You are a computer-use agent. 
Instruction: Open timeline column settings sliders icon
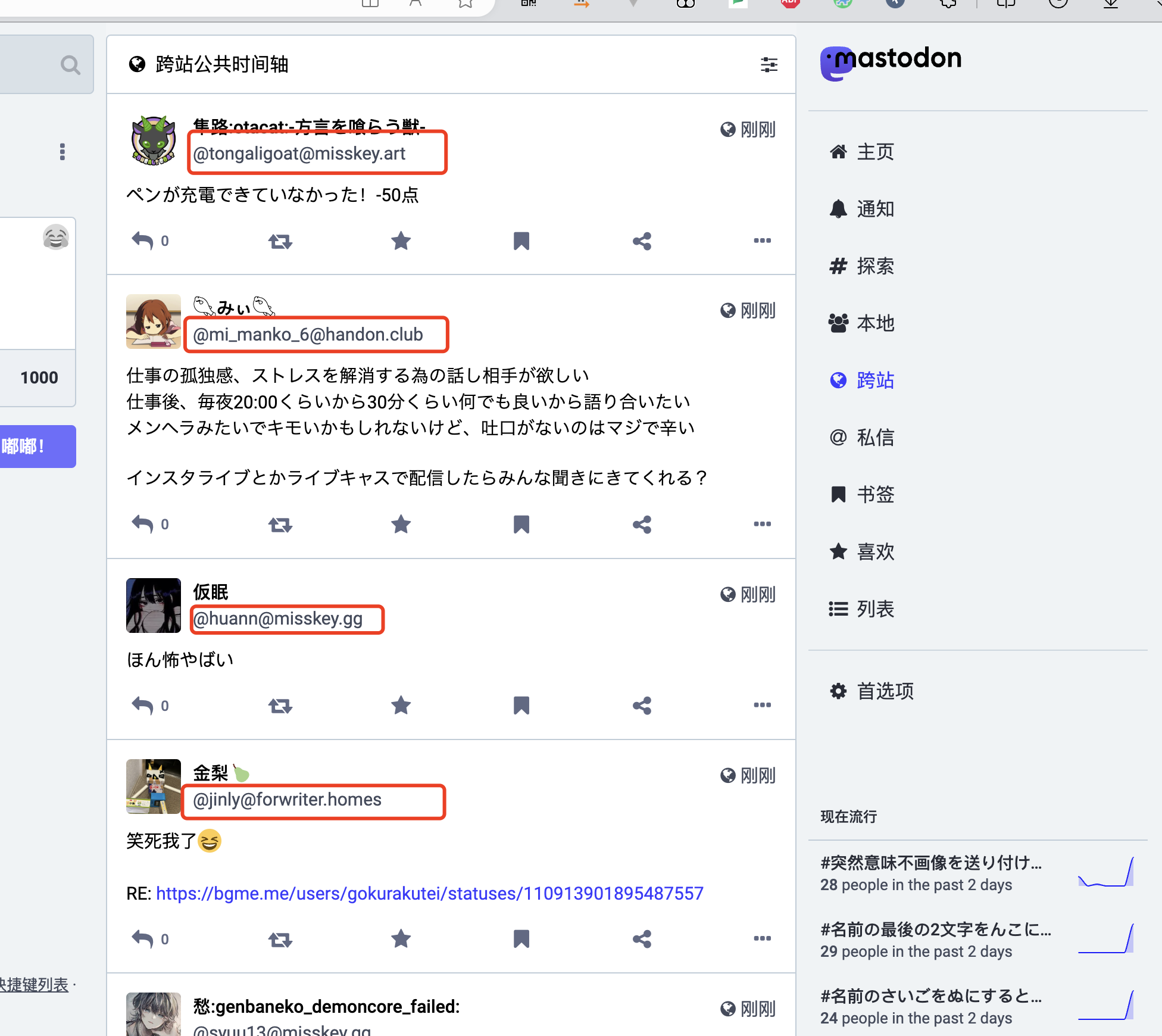(769, 64)
